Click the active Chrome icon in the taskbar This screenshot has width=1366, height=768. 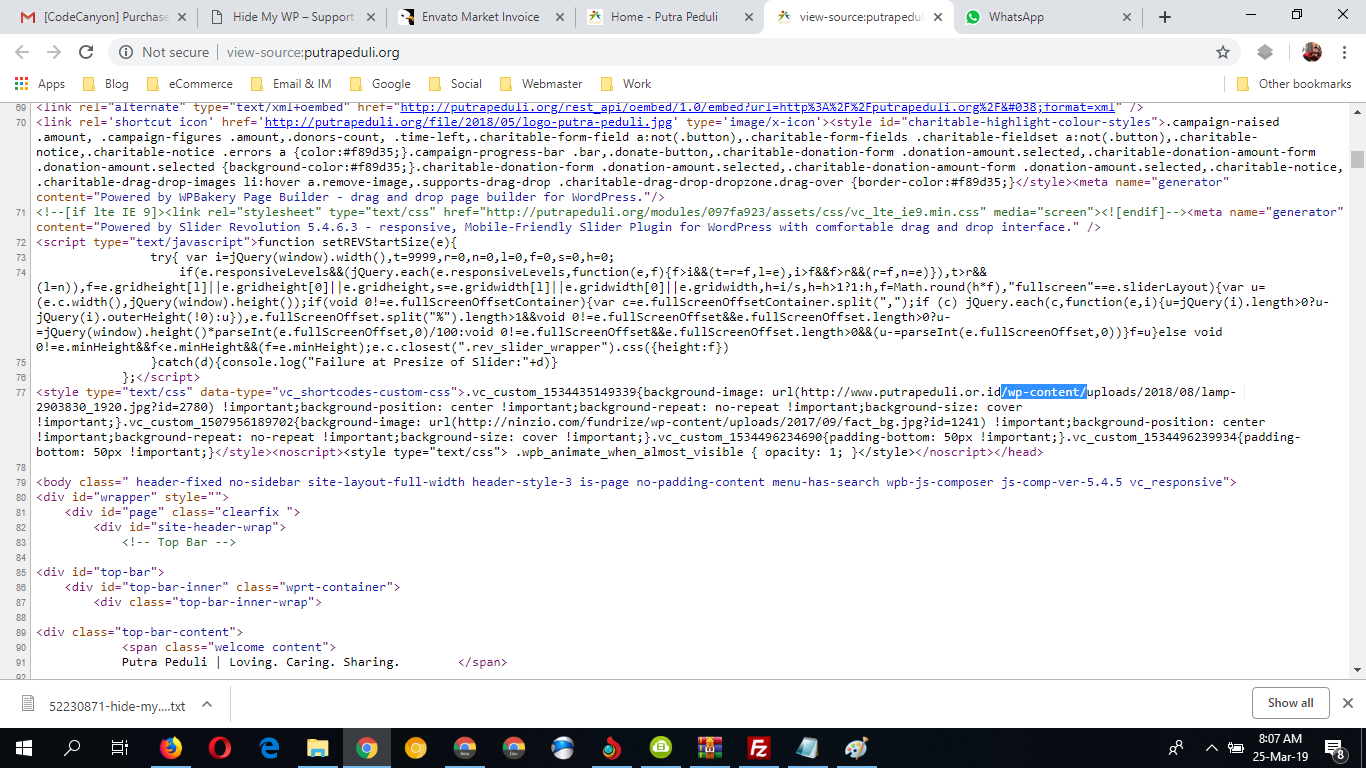point(366,748)
